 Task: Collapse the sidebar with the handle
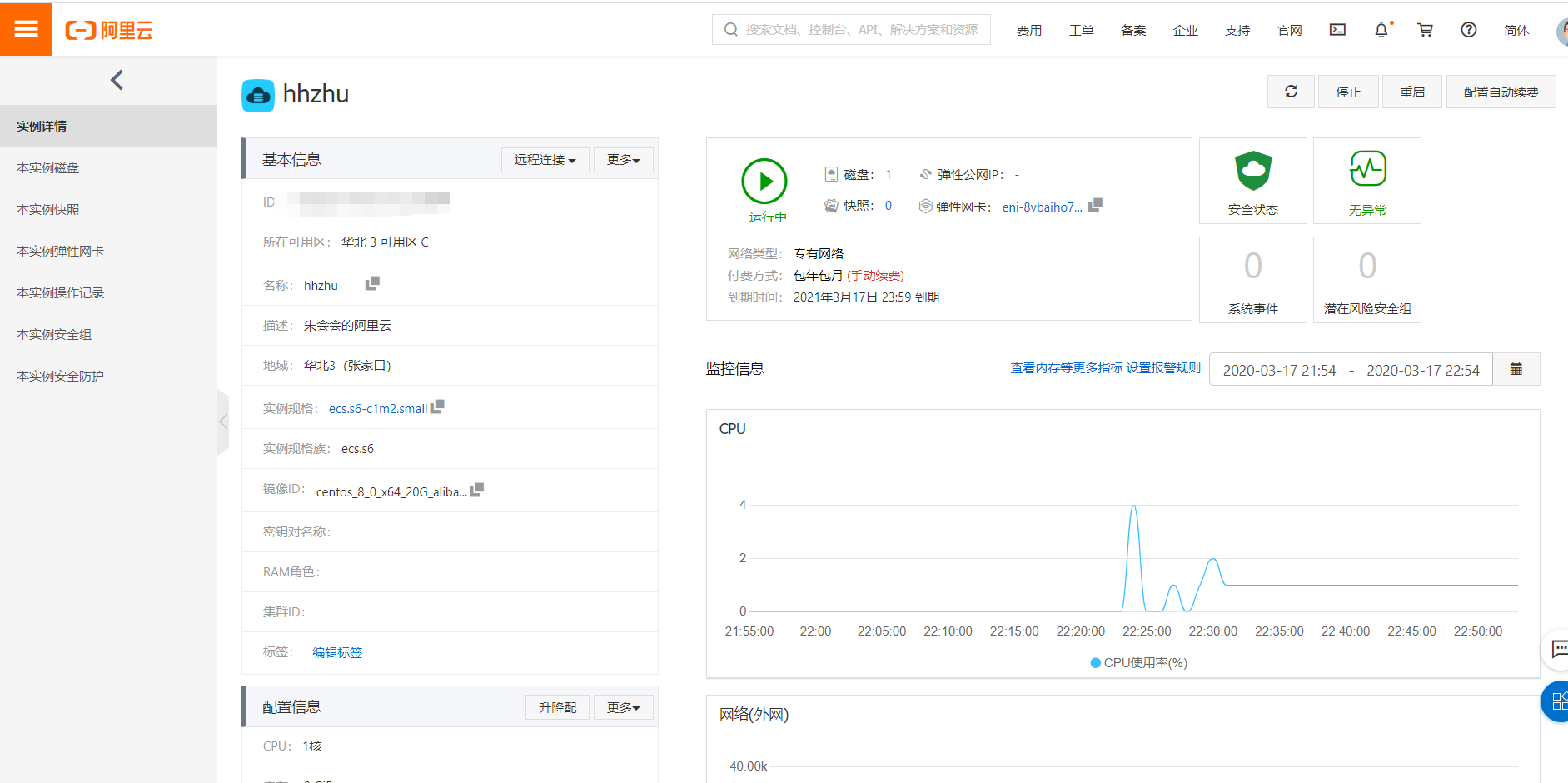pyautogui.click(x=222, y=422)
